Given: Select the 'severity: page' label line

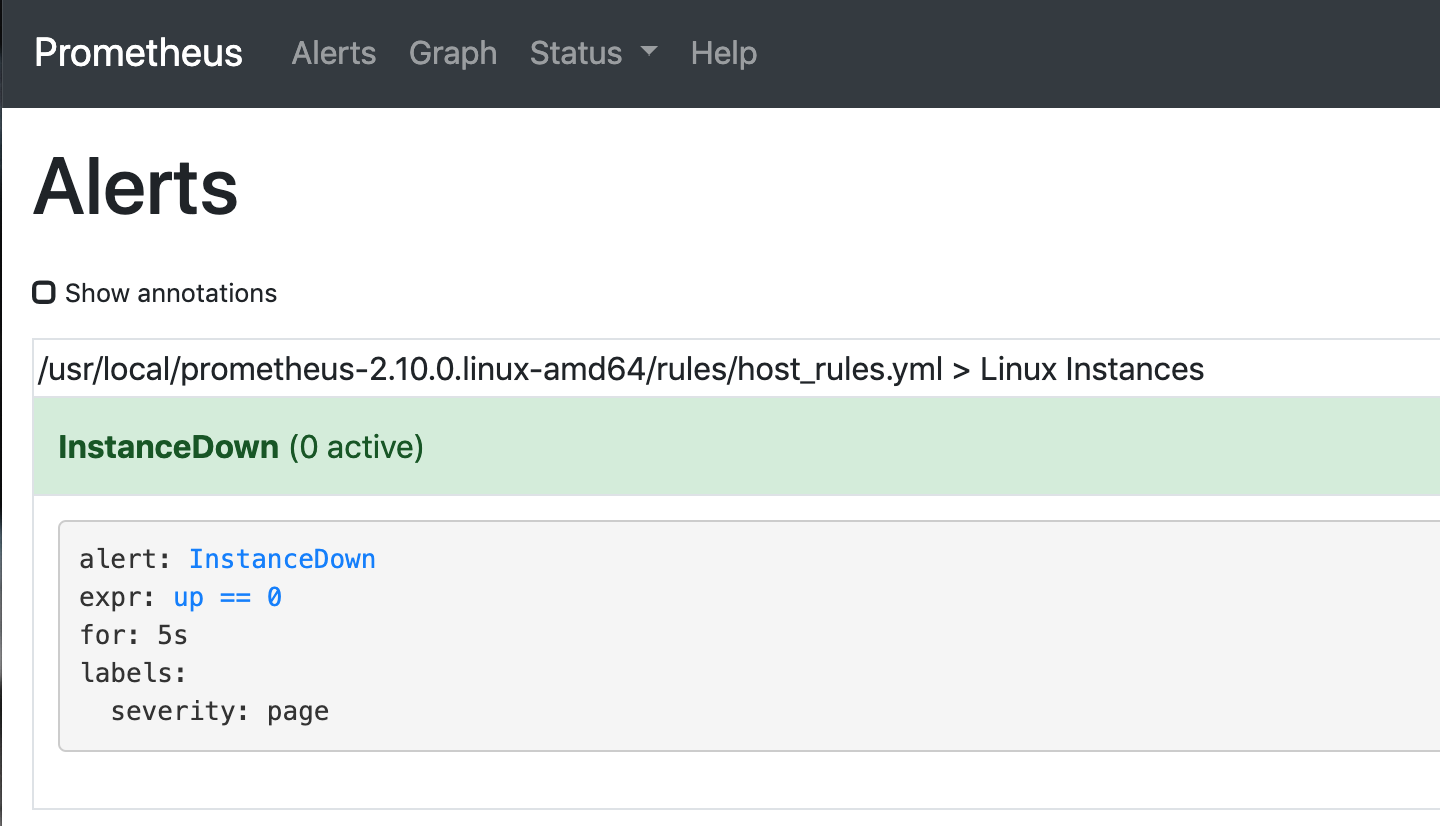Looking at the screenshot, I should (x=220, y=712).
